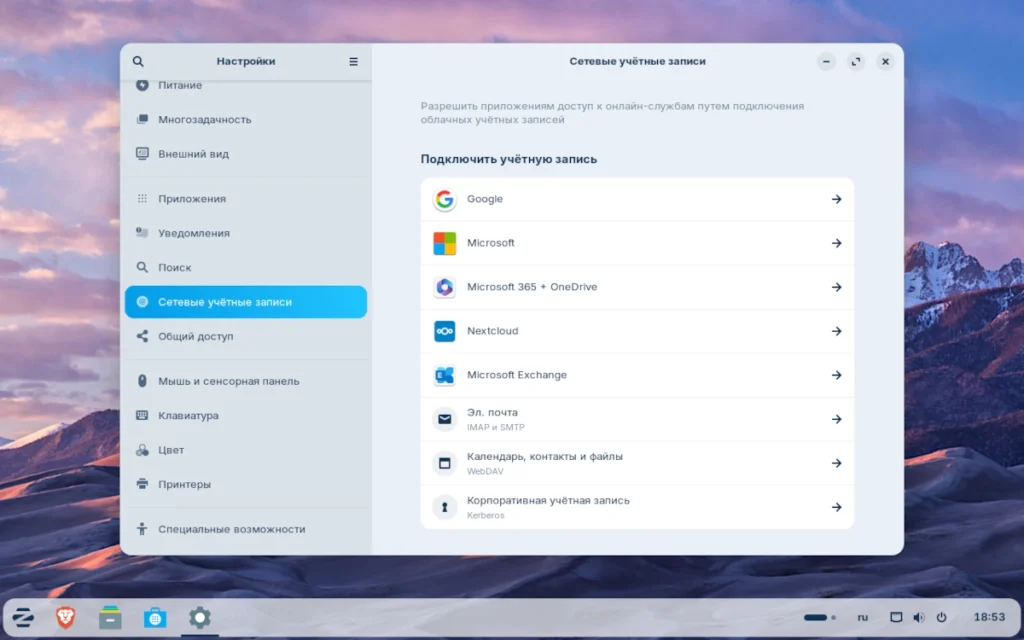
Task: Open the power icon in system tray
Action: point(942,617)
